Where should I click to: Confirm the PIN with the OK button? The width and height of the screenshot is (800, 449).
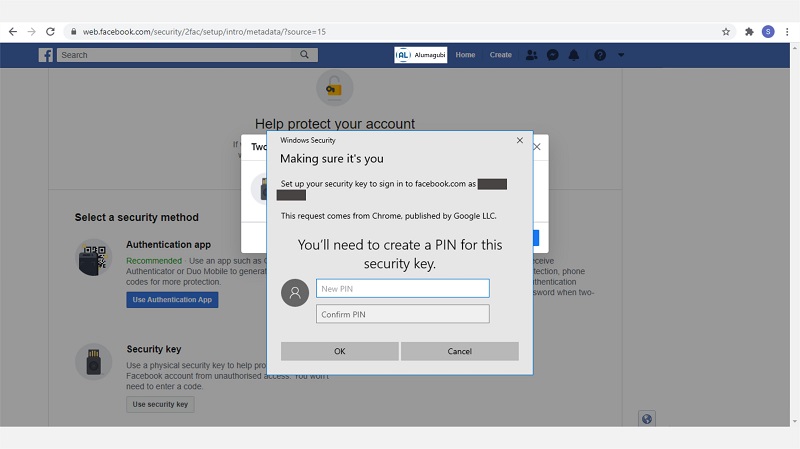(340, 351)
